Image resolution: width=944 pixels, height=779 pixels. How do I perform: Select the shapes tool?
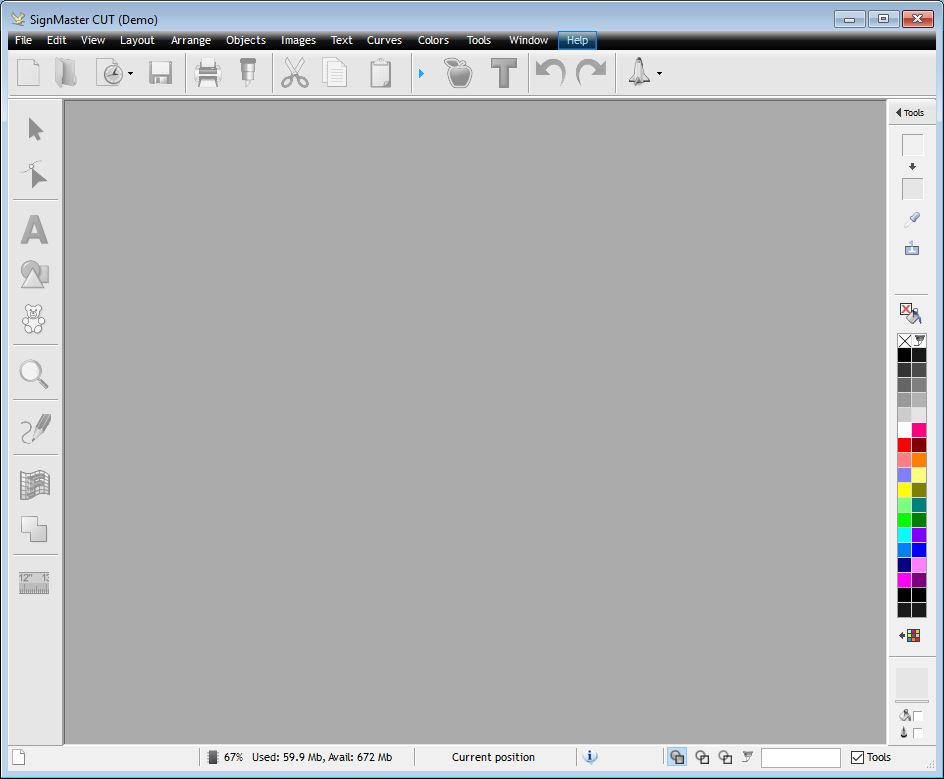coord(34,275)
